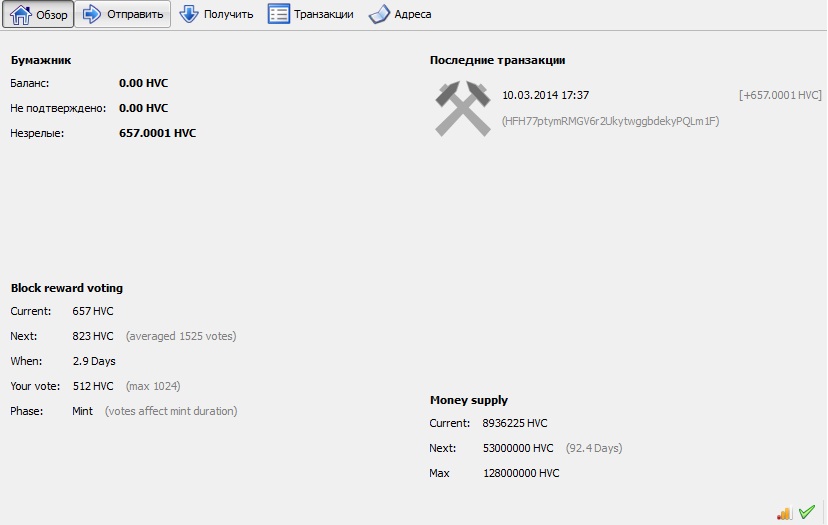The image size is (828, 525).
Task: Click the crossed pickaxes mining icon
Action: coord(463,108)
